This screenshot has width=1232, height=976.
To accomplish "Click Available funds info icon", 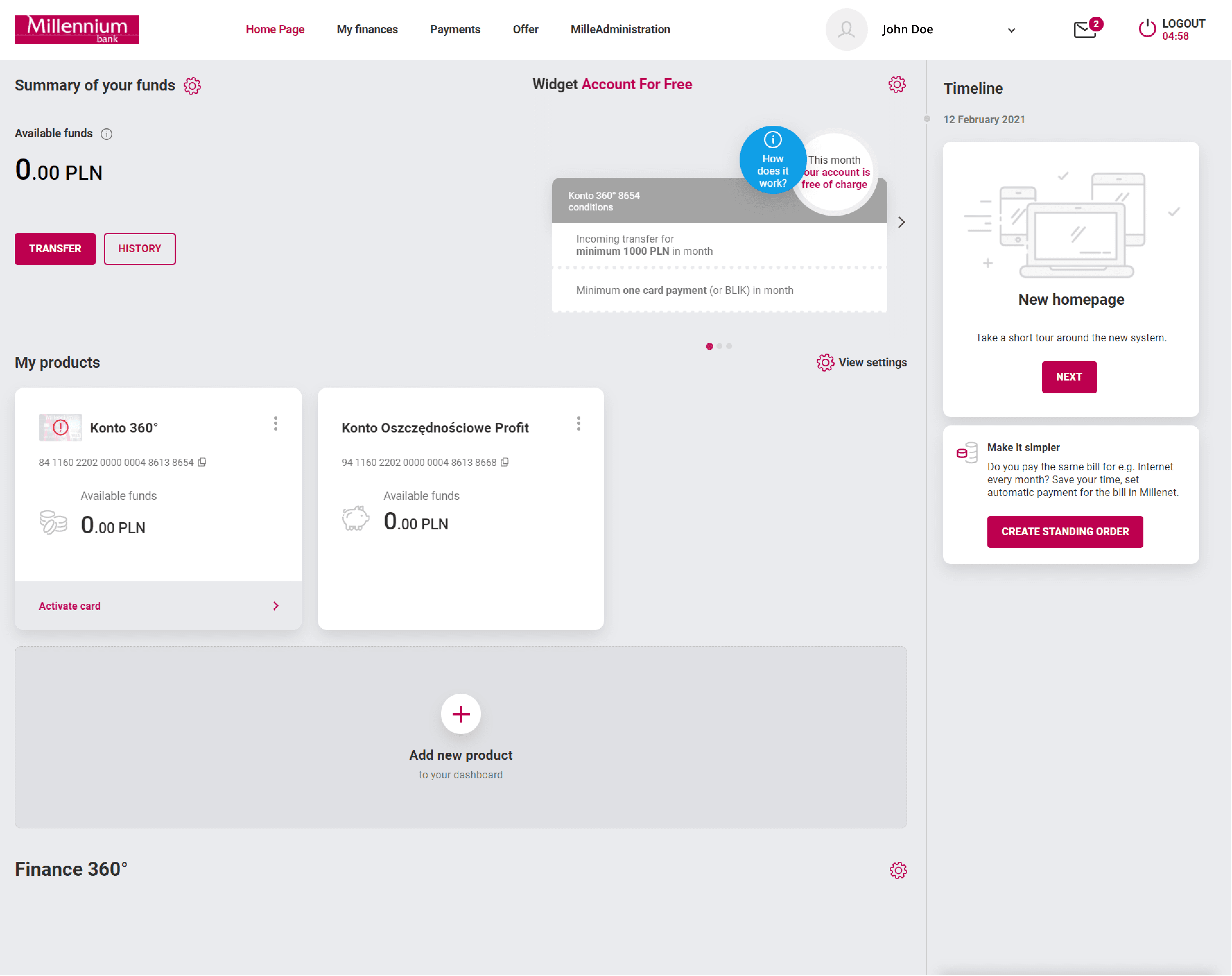I will tap(106, 134).
